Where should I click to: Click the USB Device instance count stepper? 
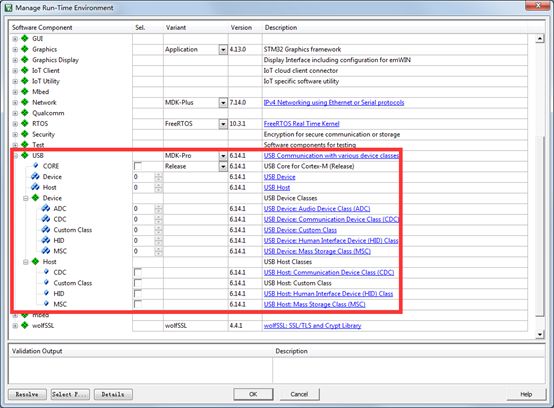click(x=158, y=177)
